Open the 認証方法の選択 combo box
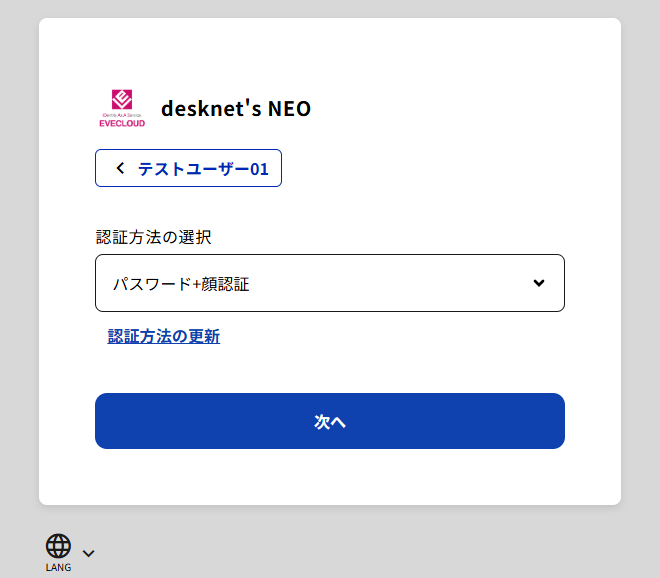Screen dimensions: 660x578 click(330, 283)
